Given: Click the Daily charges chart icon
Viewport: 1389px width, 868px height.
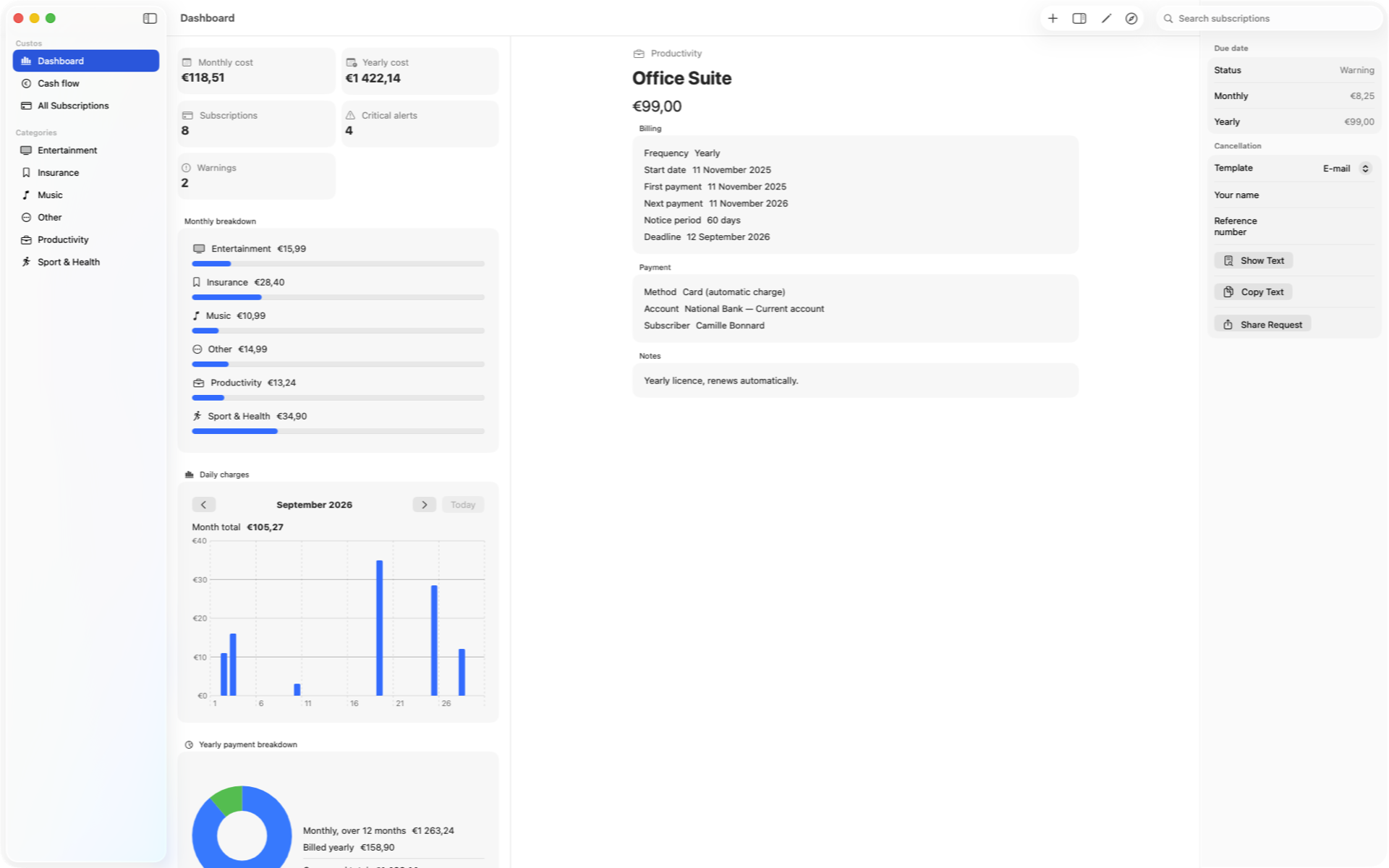Looking at the screenshot, I should click(x=189, y=475).
